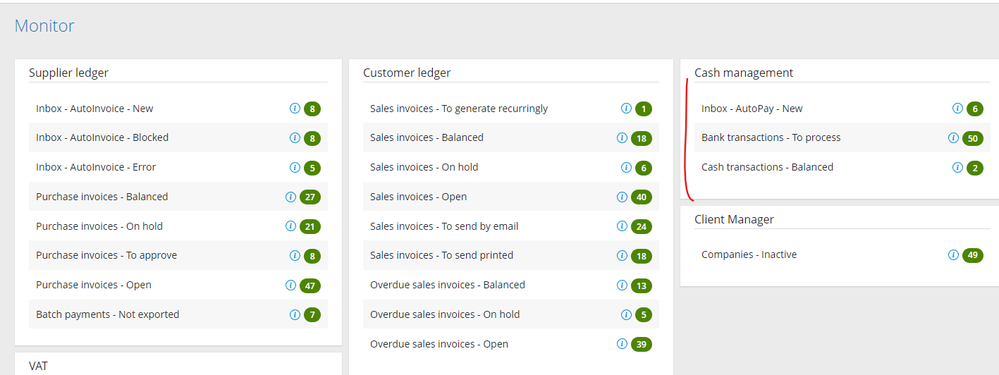Viewport: 999px width, 375px height.
Task: View info for Sales invoices - To send by email
Action: (622, 226)
